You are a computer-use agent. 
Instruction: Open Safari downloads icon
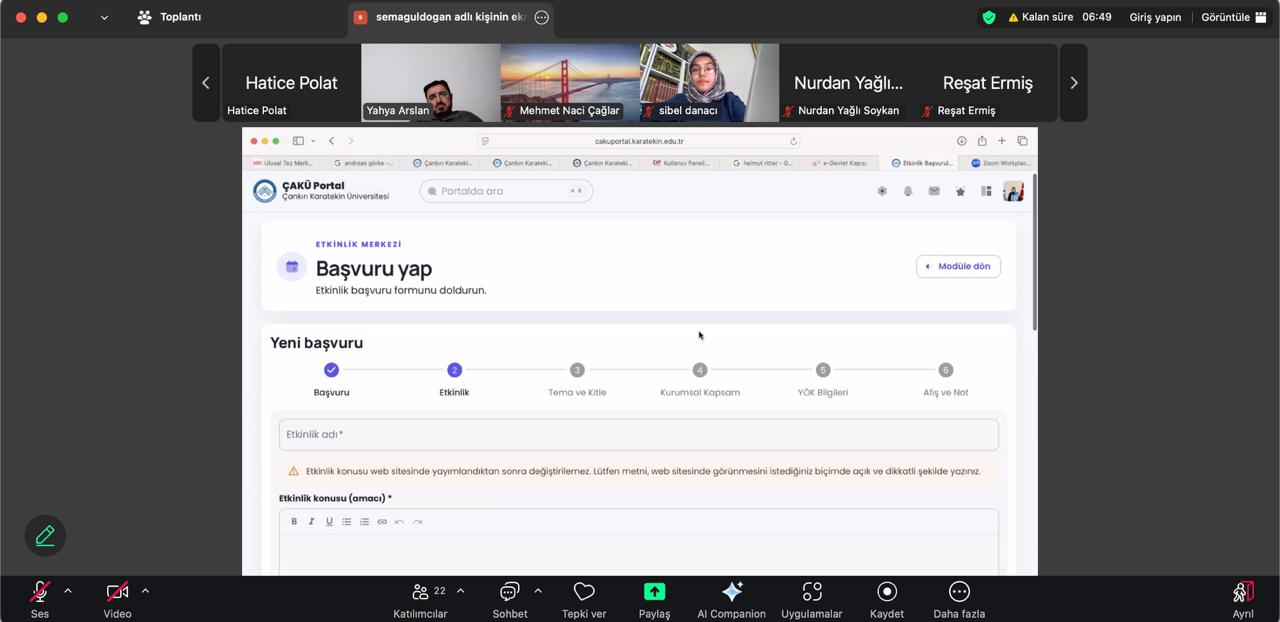[x=961, y=141]
